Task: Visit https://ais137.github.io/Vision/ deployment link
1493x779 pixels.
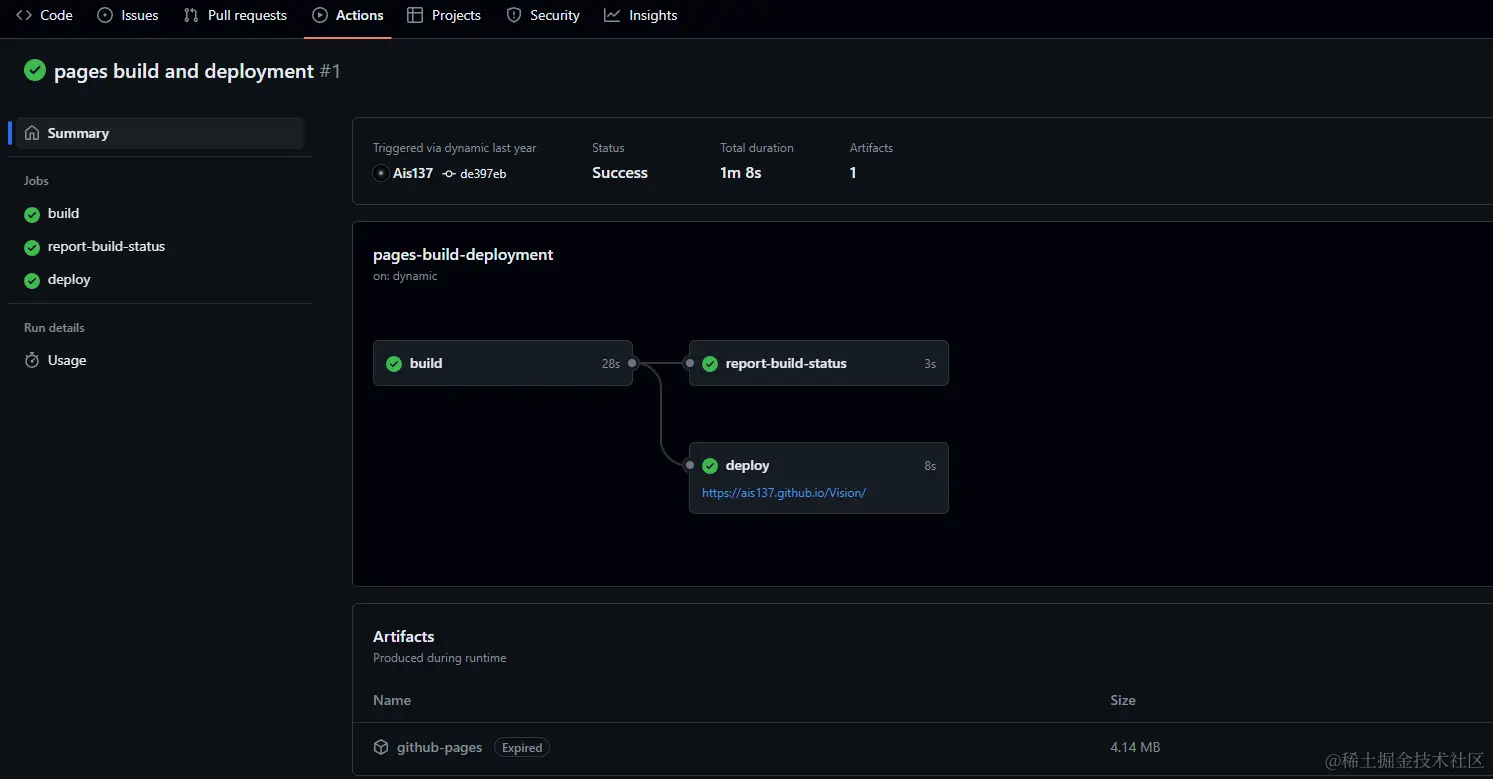Action: coord(784,493)
